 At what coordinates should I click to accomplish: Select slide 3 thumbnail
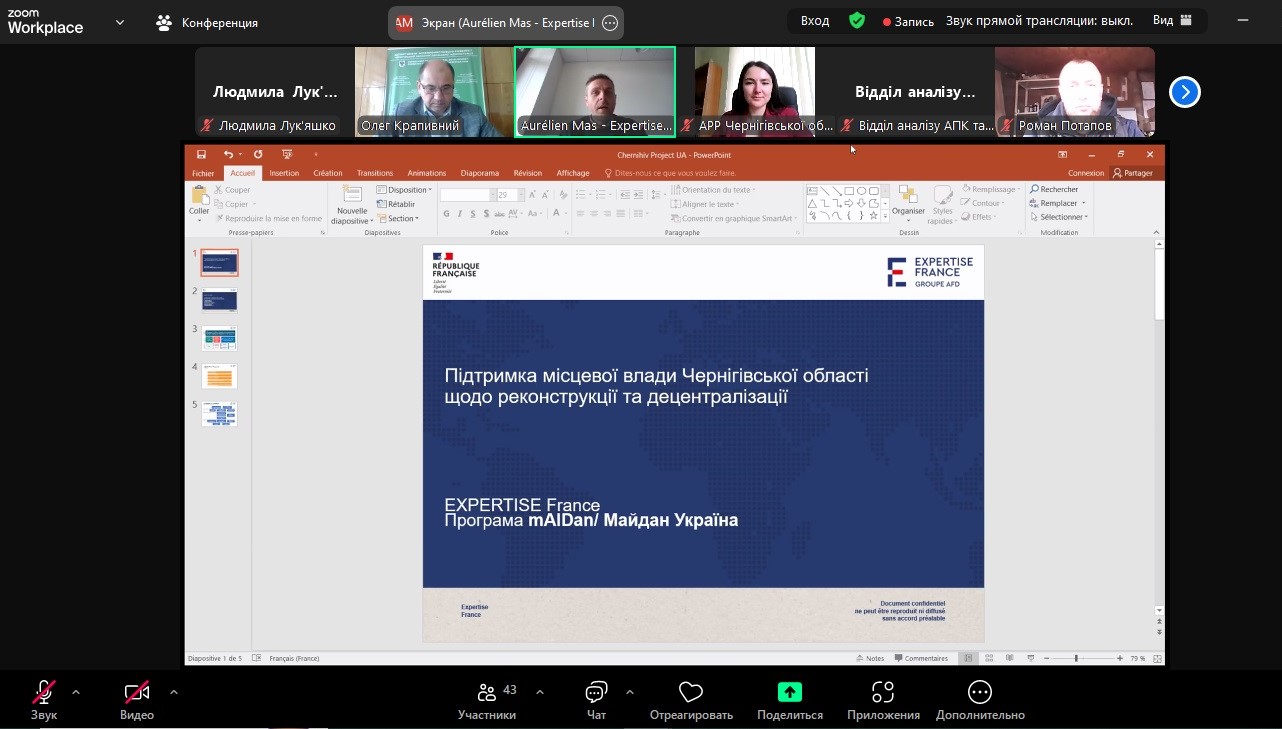tap(219, 338)
